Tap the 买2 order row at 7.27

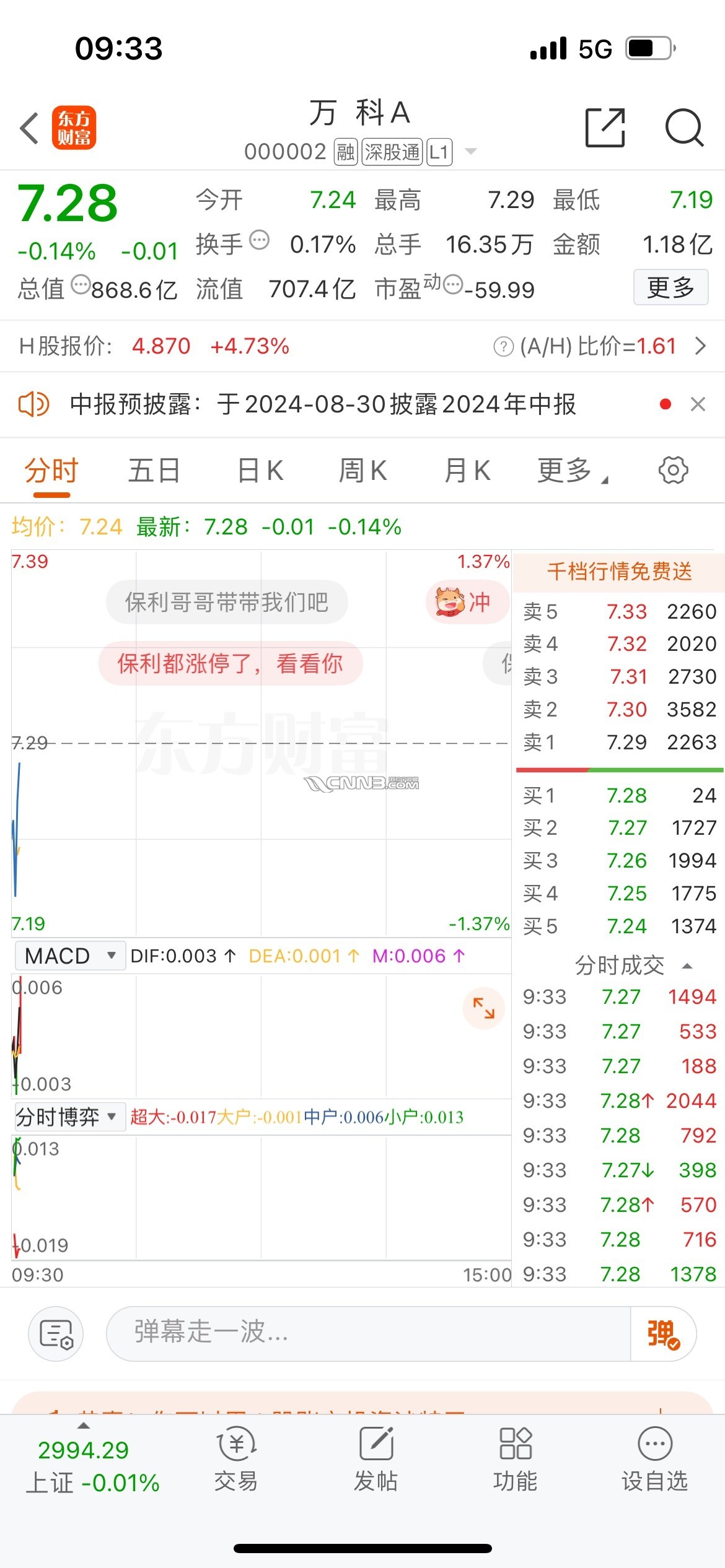619,828
